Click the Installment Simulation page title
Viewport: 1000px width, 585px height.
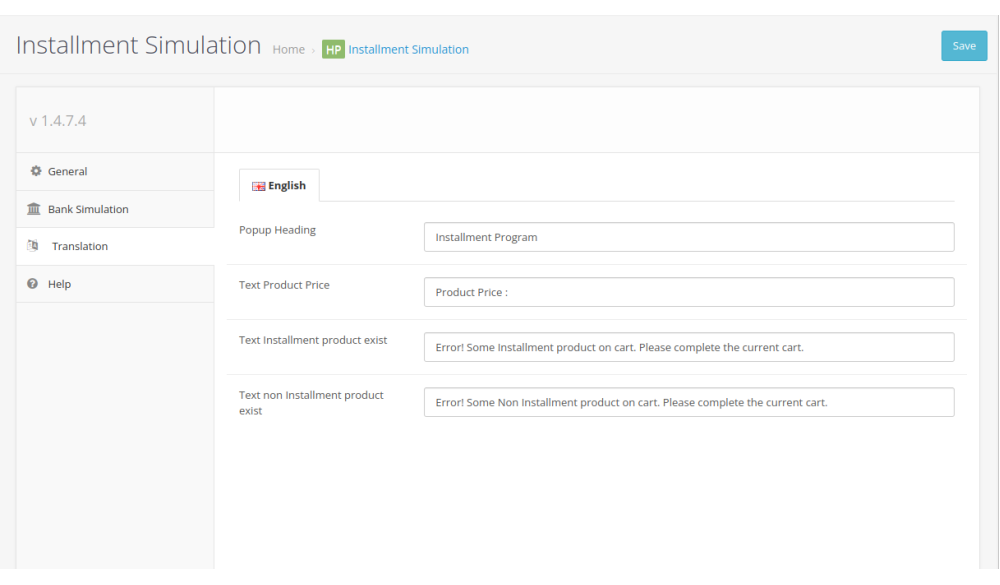[138, 46]
